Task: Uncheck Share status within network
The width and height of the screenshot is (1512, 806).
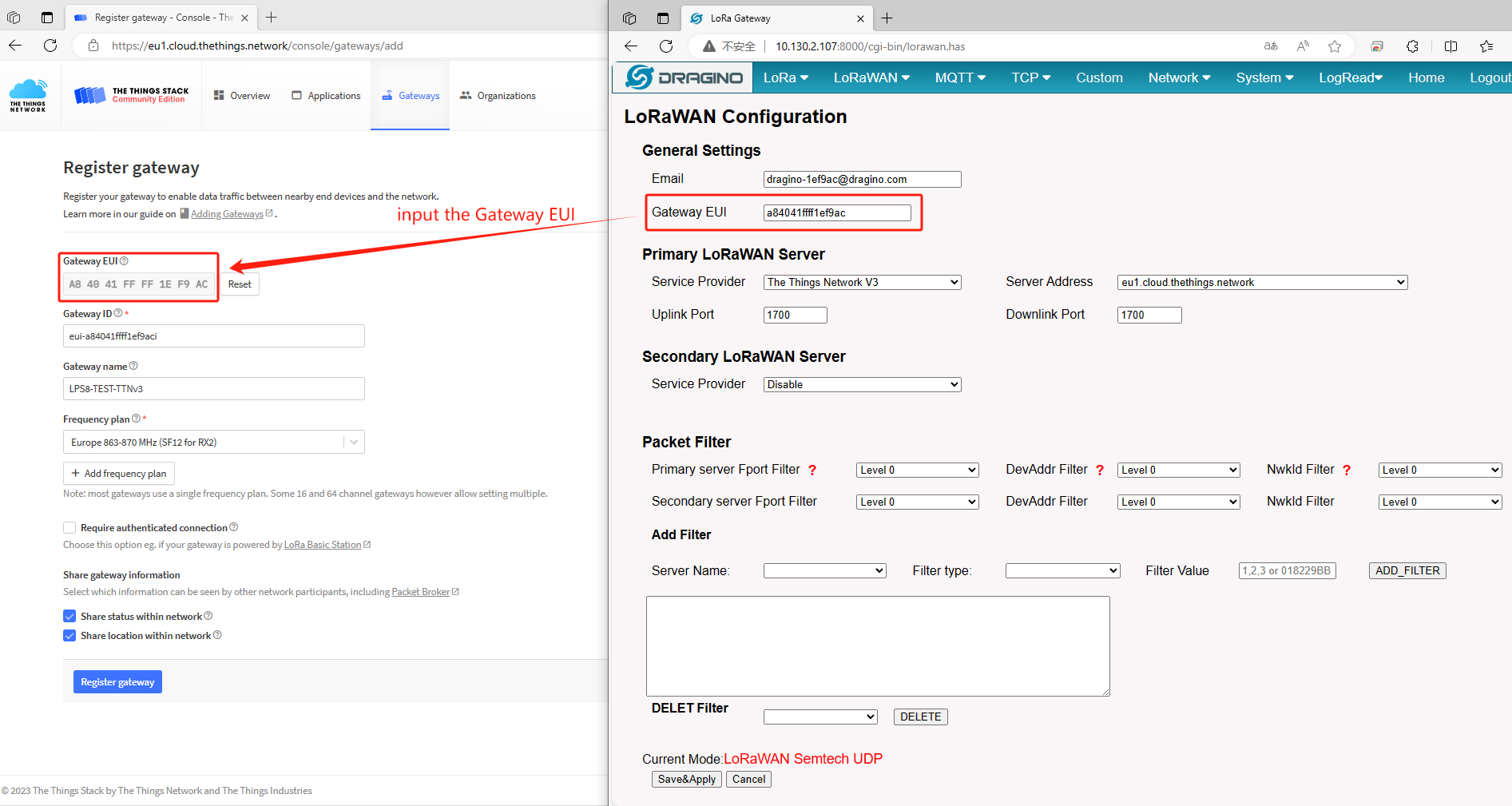Action: pos(69,617)
